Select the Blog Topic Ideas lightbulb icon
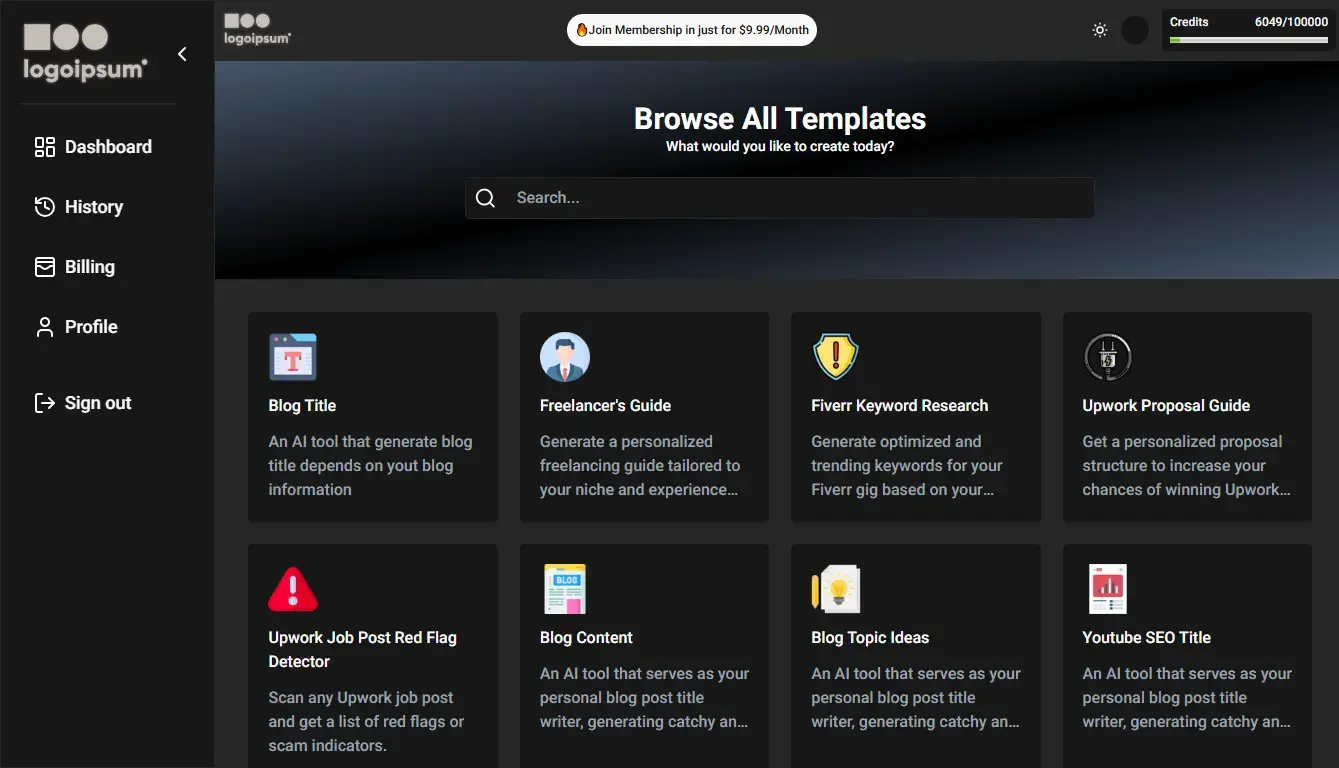1339x768 pixels. (835, 589)
